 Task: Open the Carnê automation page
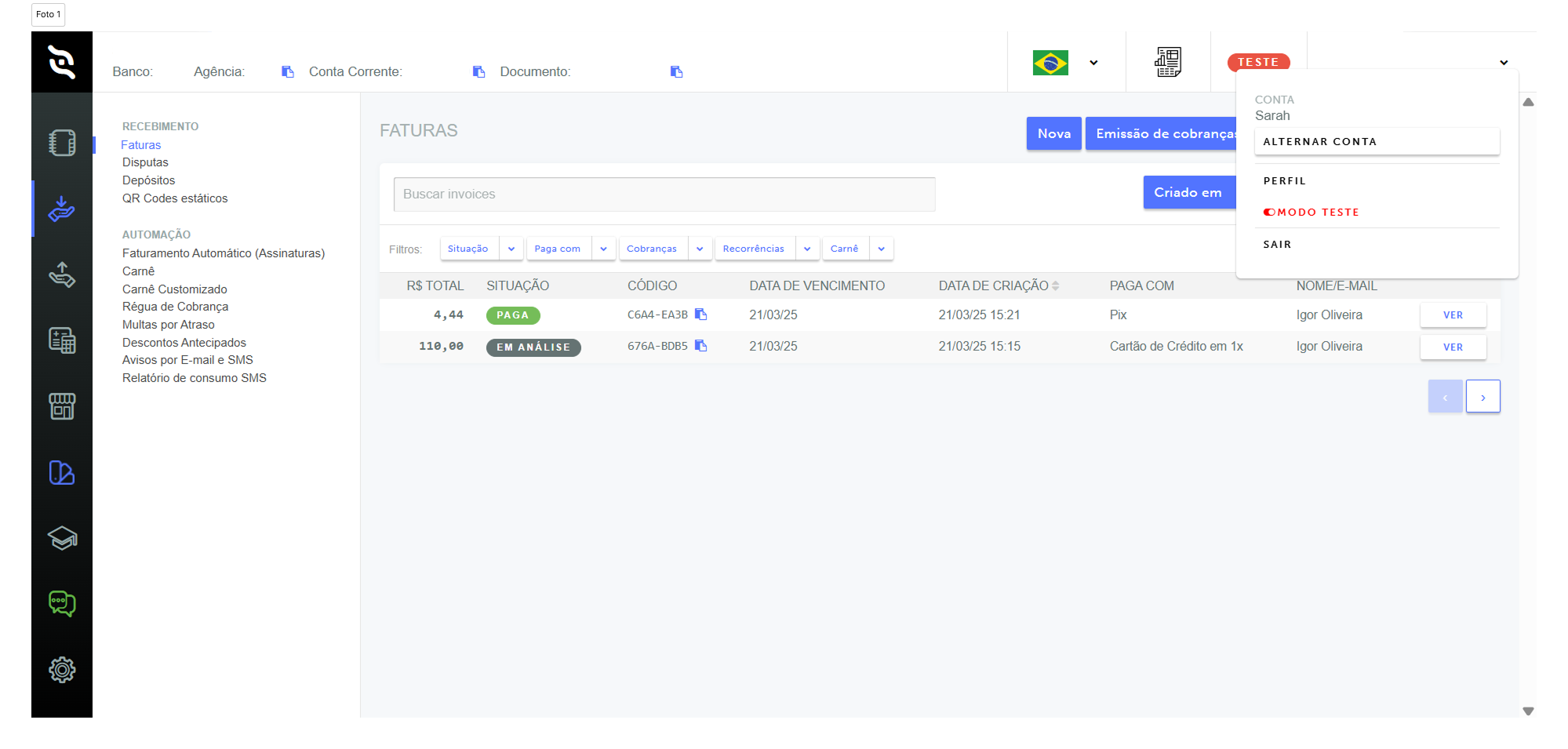click(138, 271)
